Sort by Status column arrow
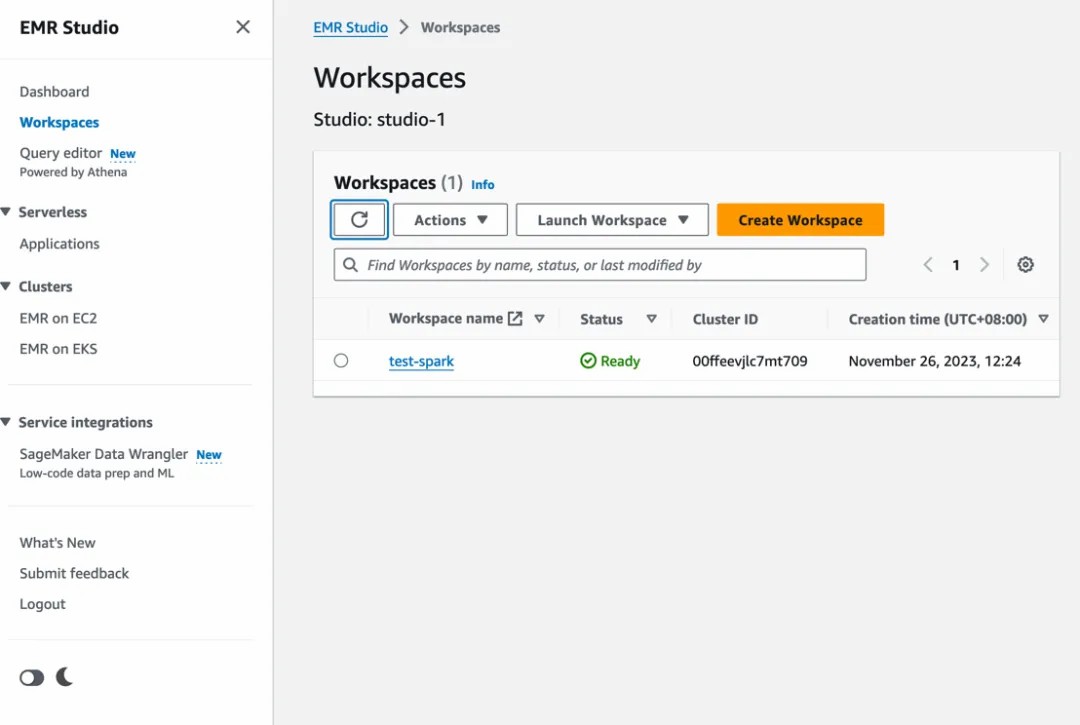 651,319
